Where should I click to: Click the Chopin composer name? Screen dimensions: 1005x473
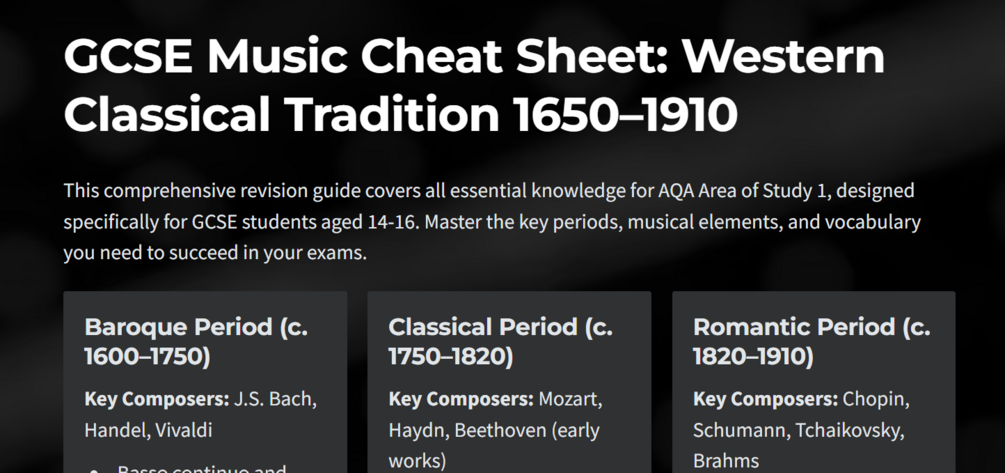(876, 399)
